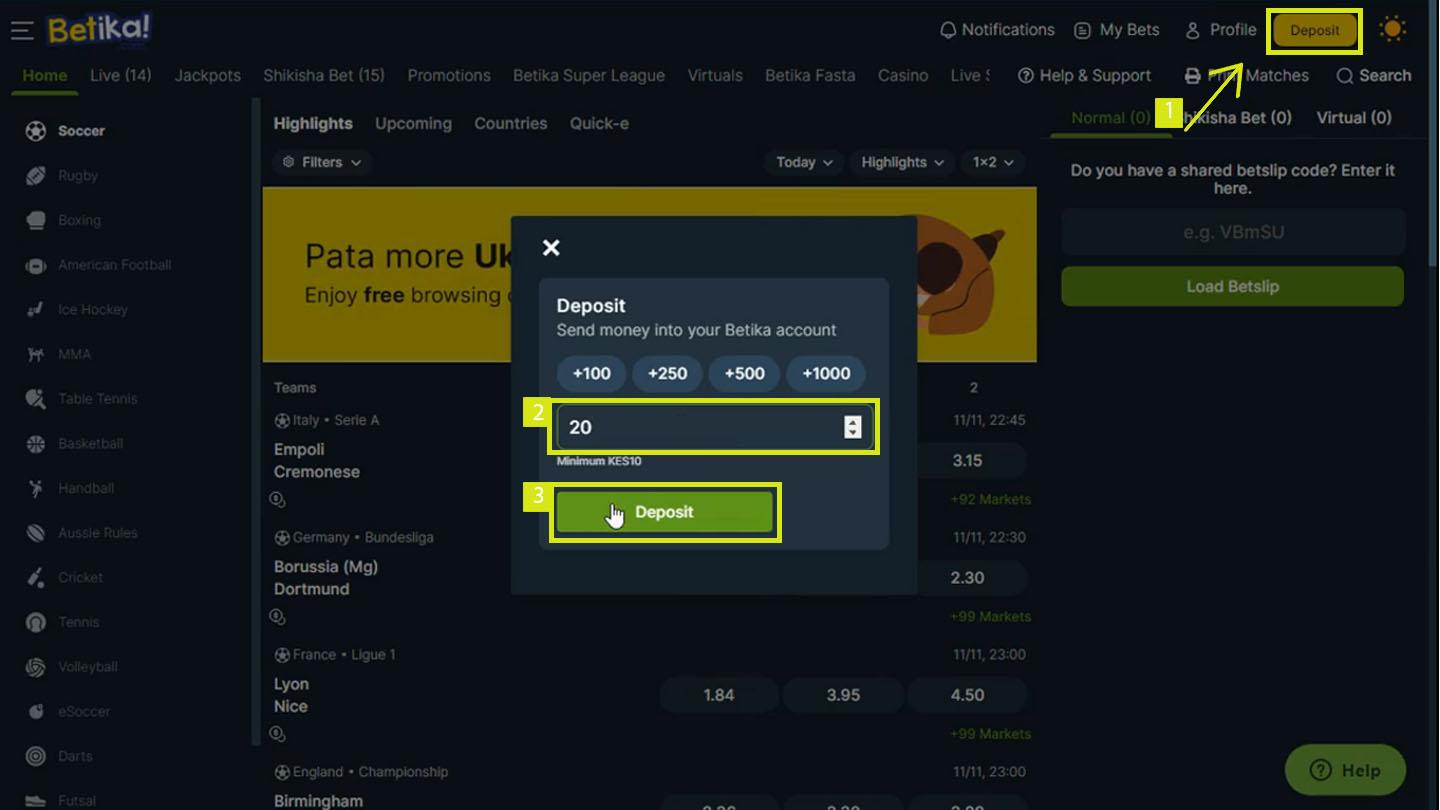
Task: Click green Deposit button in dialog
Action: tap(664, 512)
